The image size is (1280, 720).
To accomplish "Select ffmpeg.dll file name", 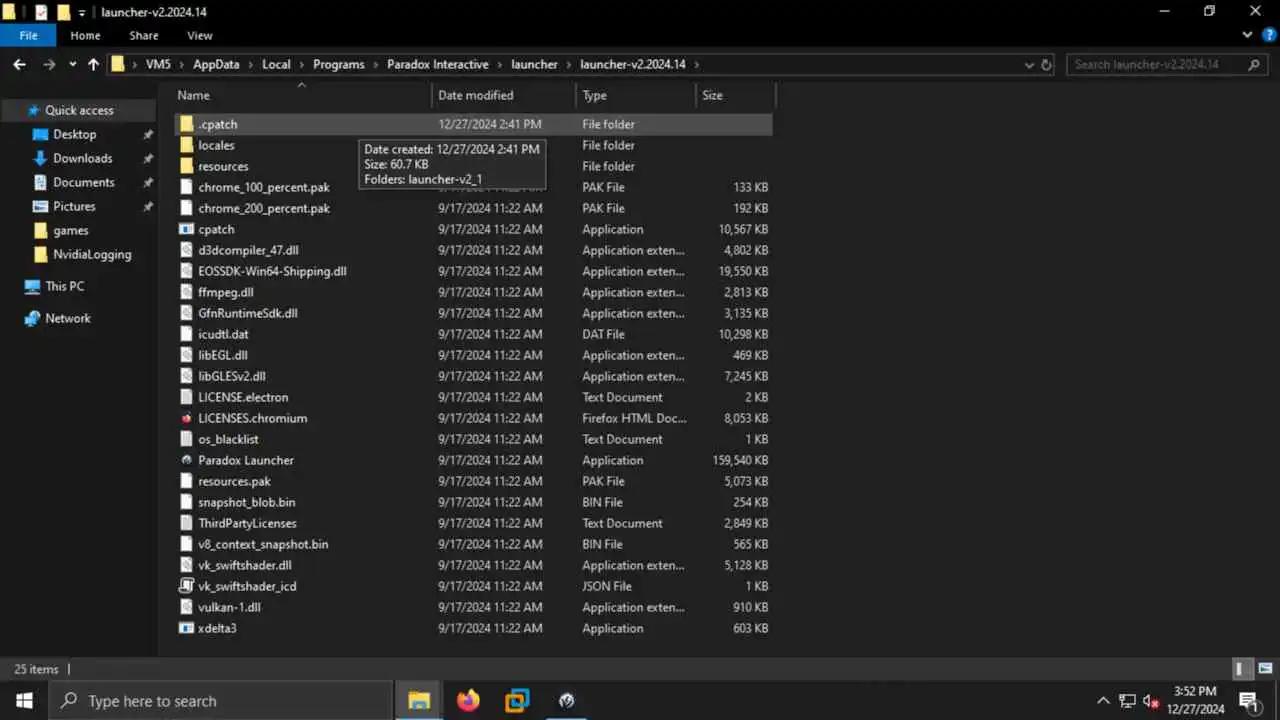I will click(x=226, y=292).
